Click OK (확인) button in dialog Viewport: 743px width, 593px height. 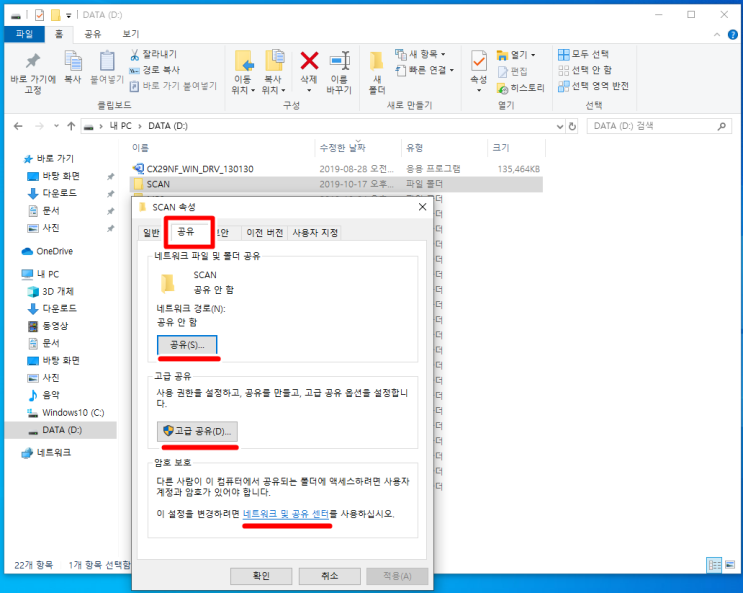pos(261,576)
